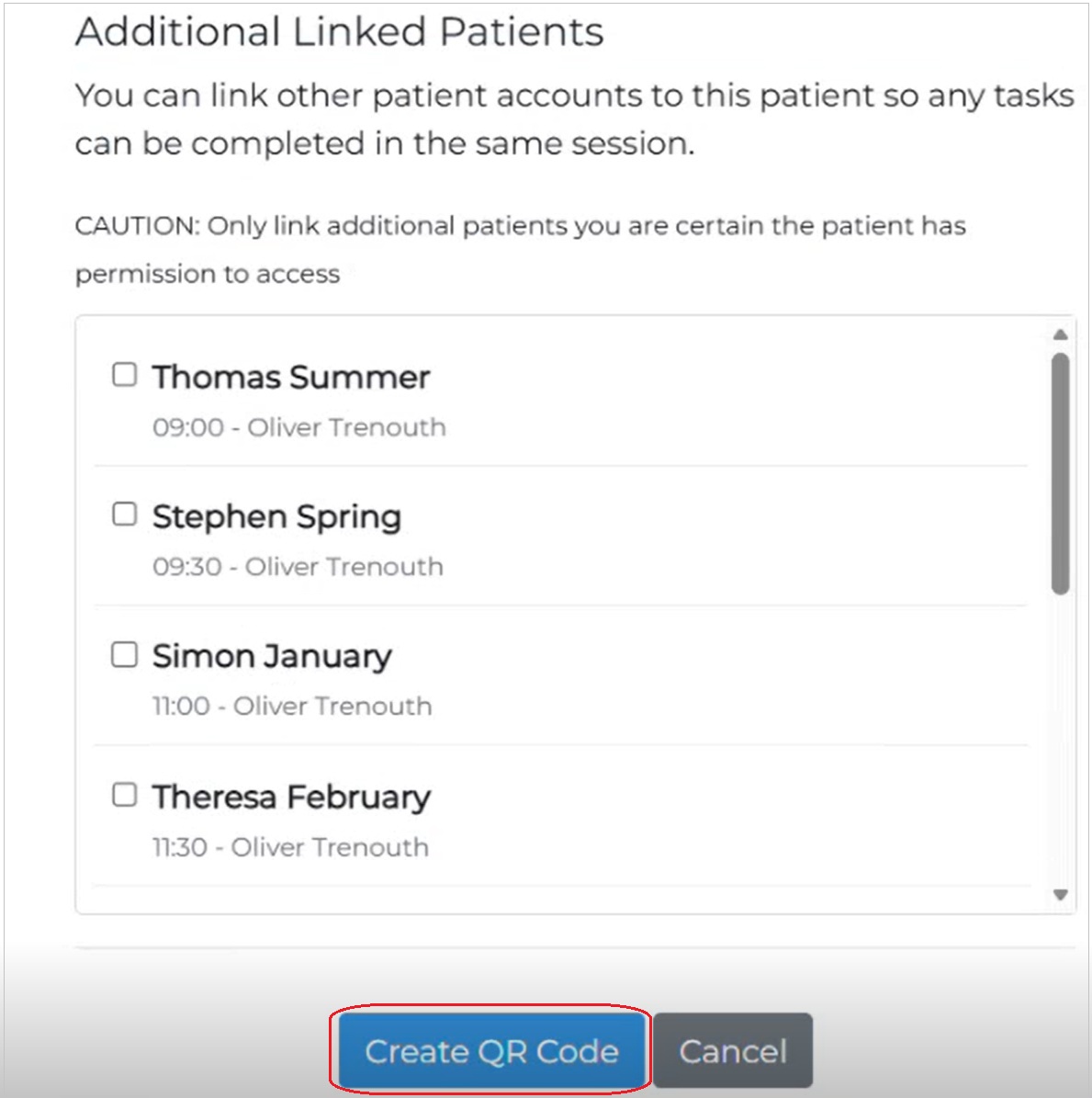1092x1098 pixels.
Task: Click the 09:30 Oliver Trenouth appointment text
Action: tap(298, 567)
